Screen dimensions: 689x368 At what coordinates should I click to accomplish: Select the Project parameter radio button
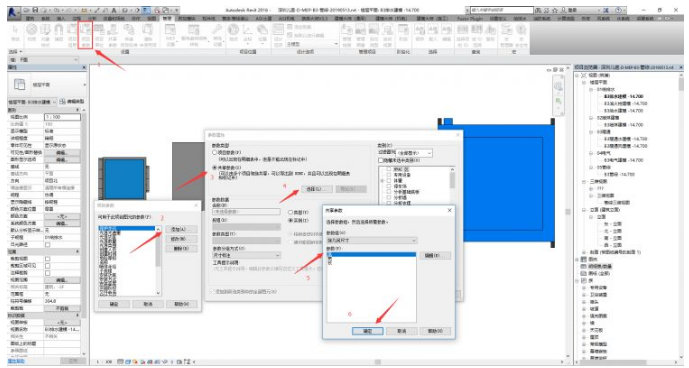tap(215, 152)
